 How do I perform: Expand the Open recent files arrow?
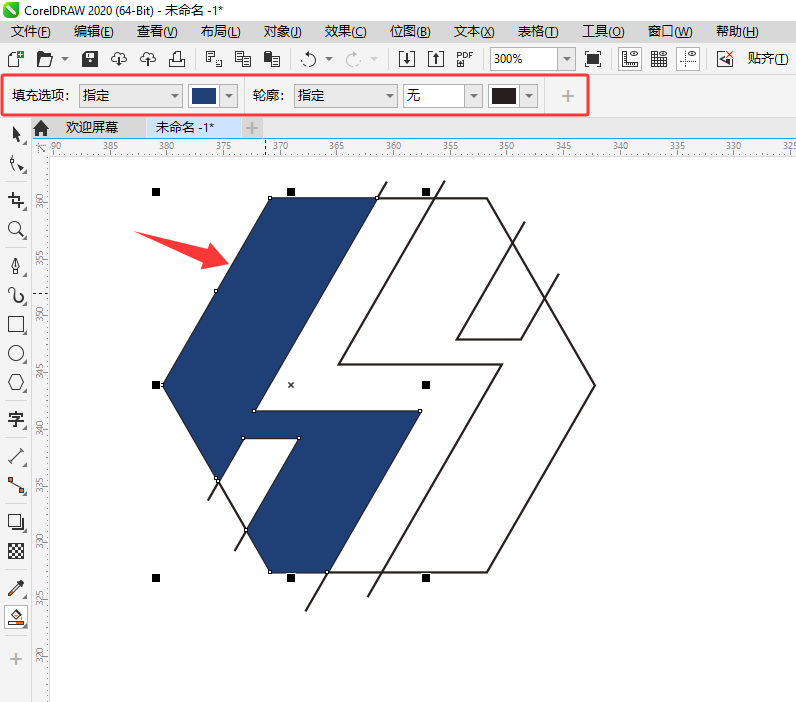pyautogui.click(x=65, y=59)
